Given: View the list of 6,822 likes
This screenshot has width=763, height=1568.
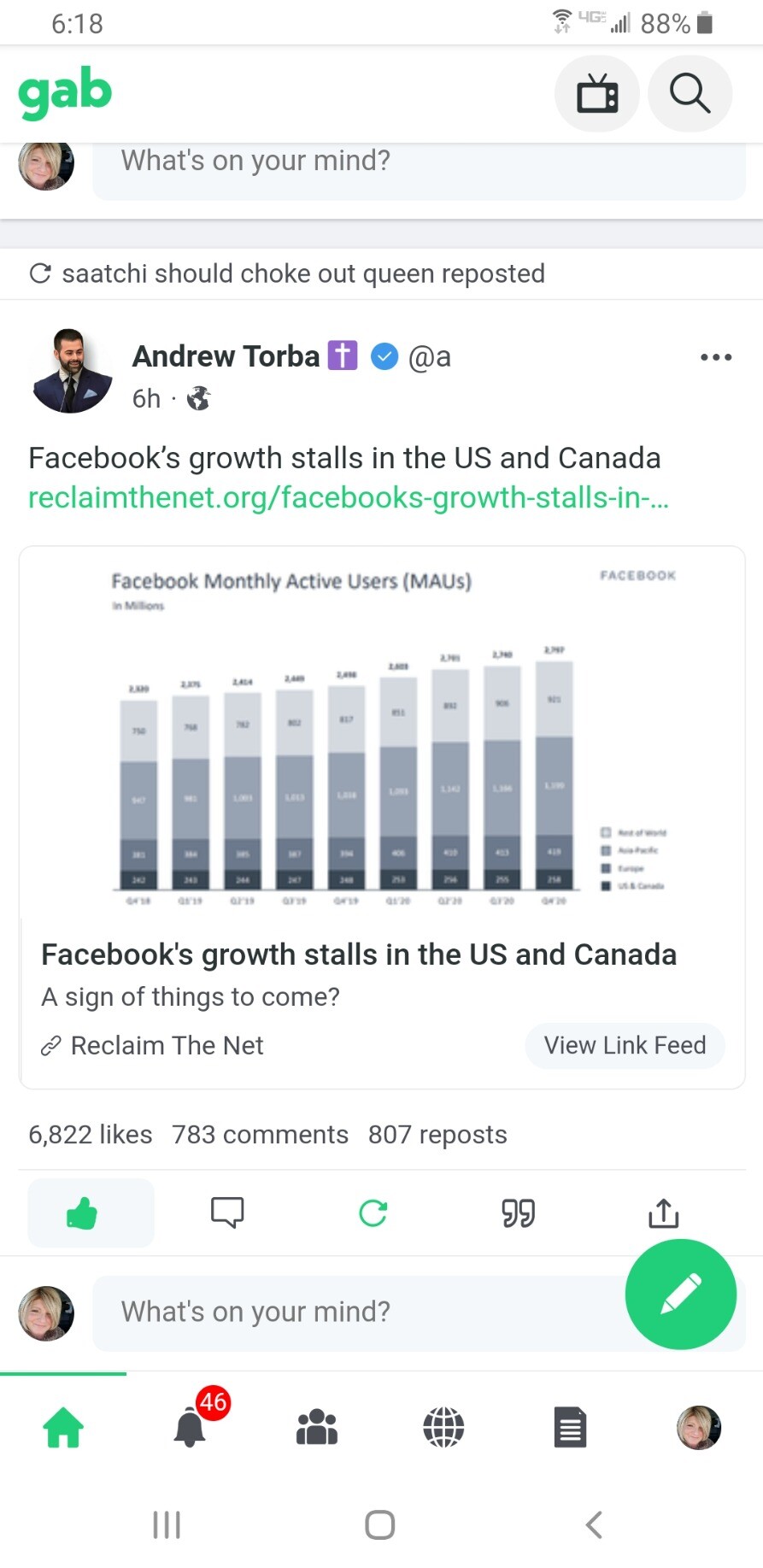Looking at the screenshot, I should 91,1135.
